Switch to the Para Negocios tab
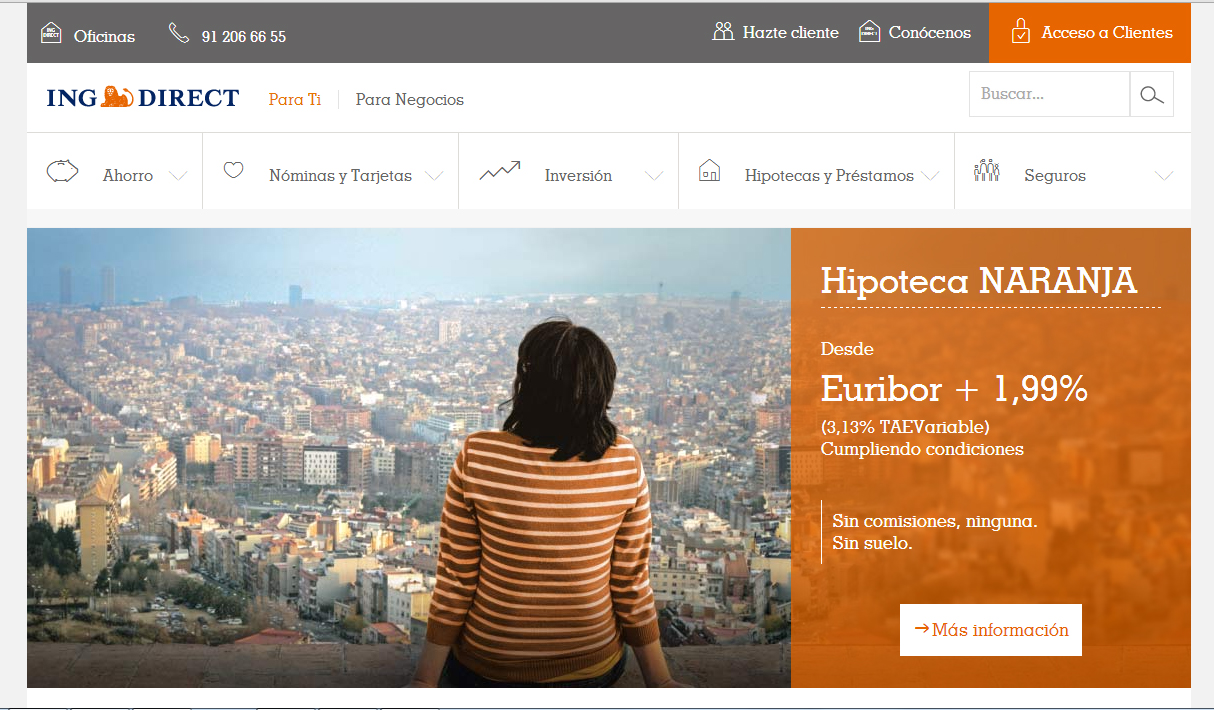The image size is (1214, 710). 409,100
